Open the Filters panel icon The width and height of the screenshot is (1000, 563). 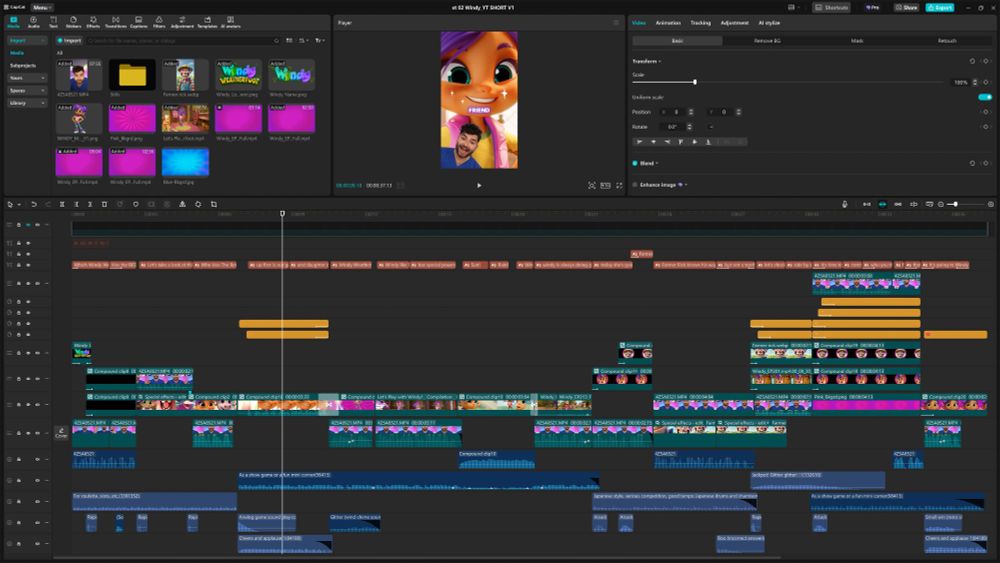(159, 22)
